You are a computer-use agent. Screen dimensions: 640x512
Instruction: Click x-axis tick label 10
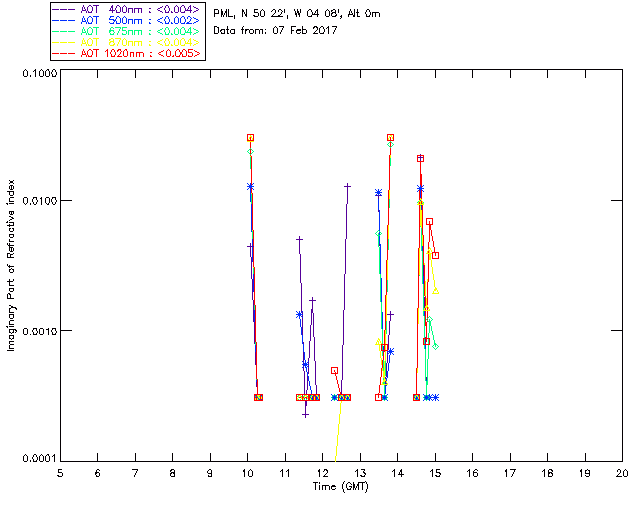(x=248, y=473)
